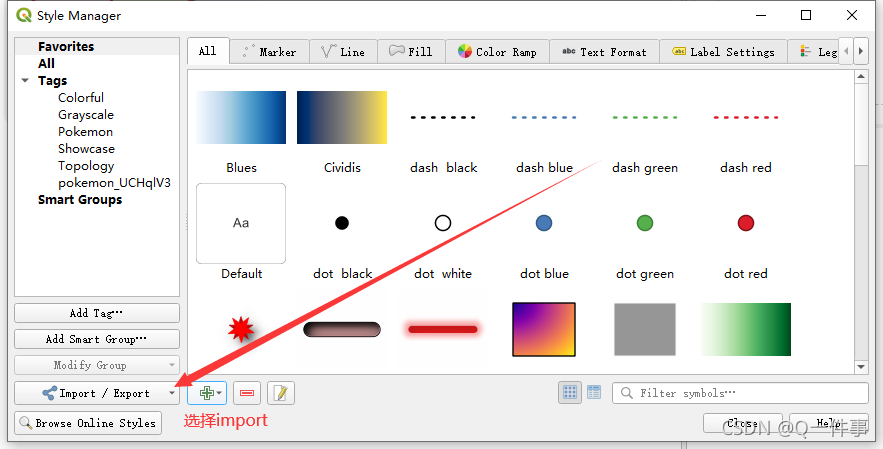Click the Close button
This screenshot has height=449, width=883.
(x=743, y=423)
